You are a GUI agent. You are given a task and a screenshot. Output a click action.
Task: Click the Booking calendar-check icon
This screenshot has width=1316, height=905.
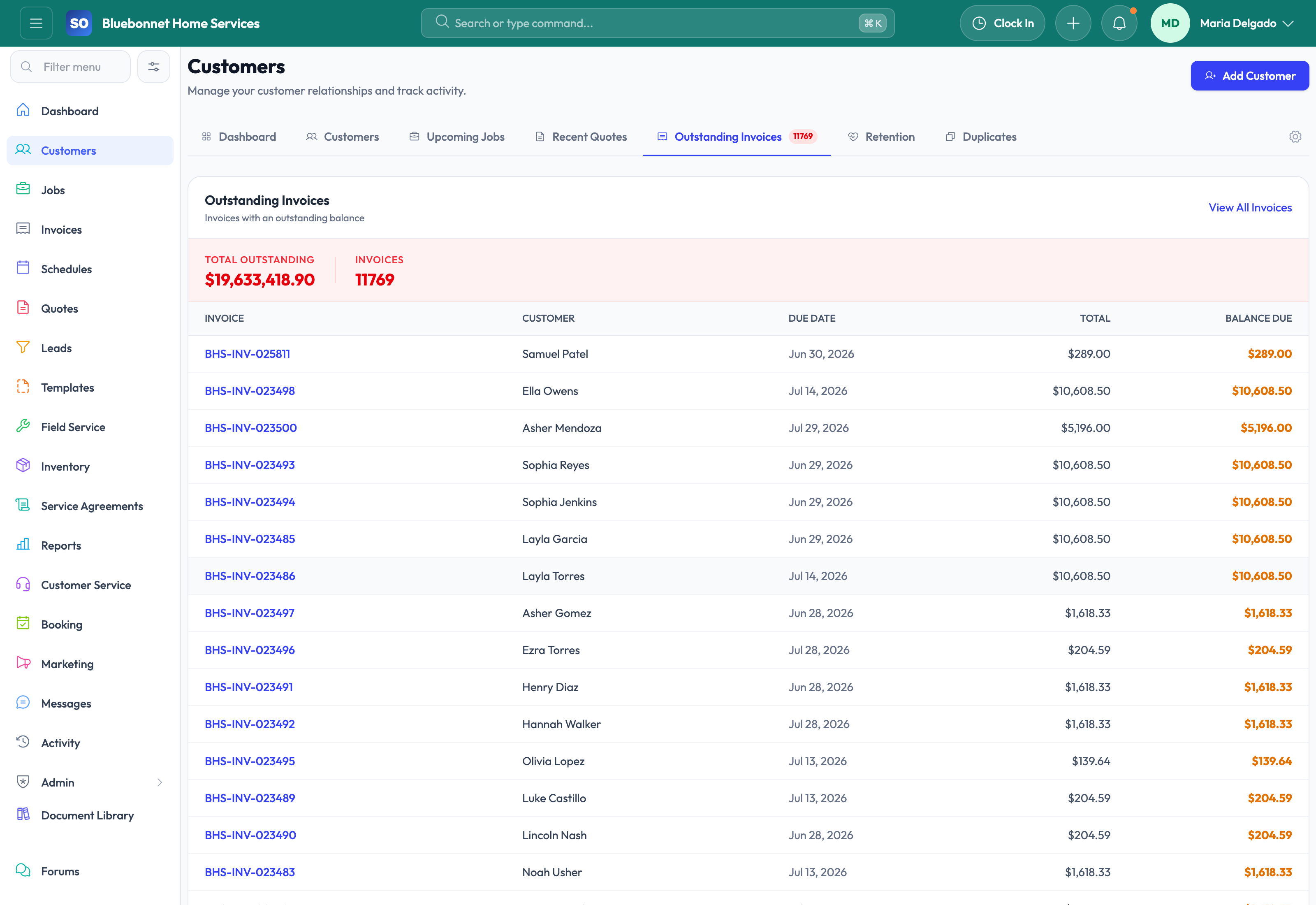point(23,623)
